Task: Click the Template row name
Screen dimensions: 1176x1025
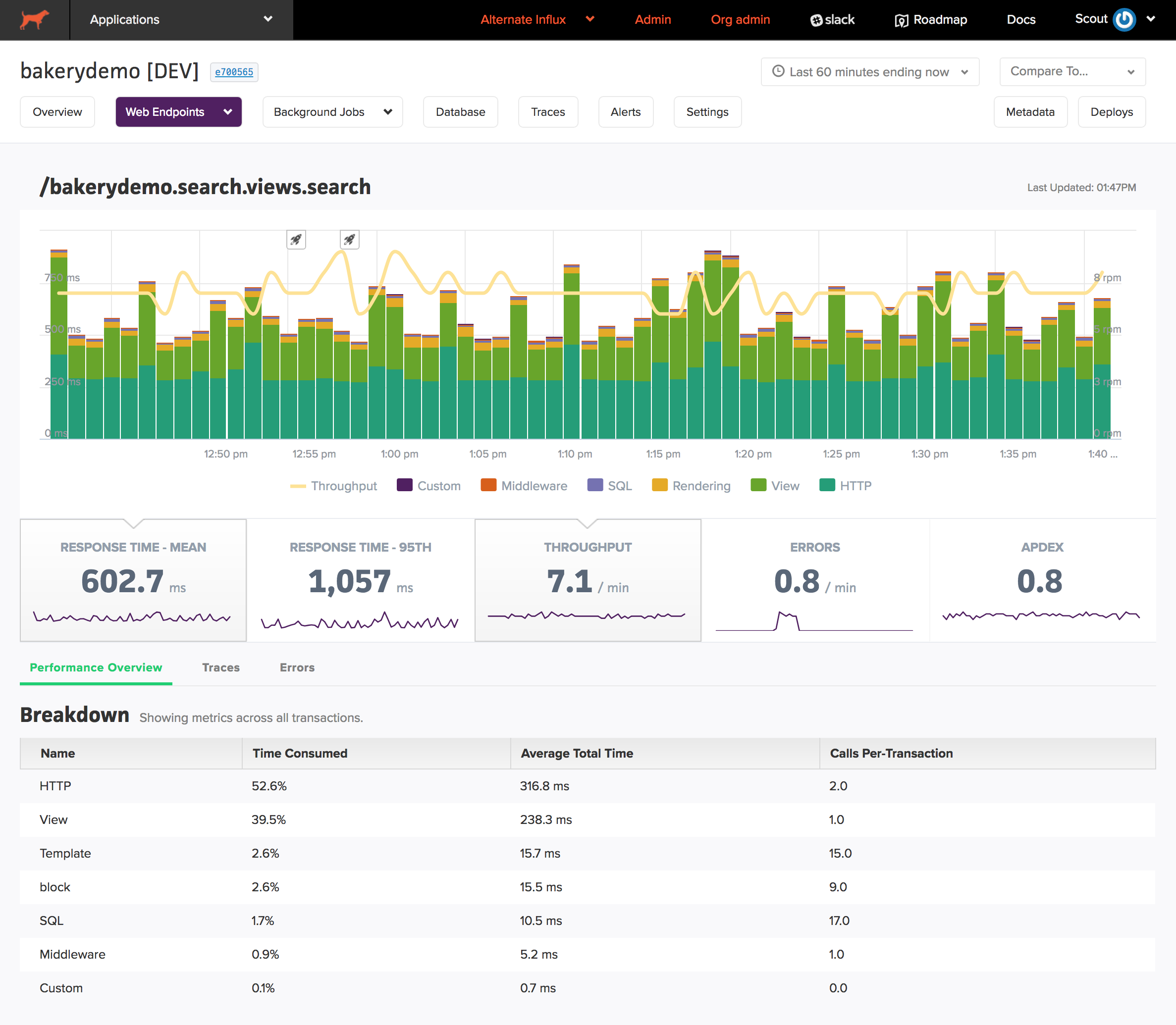Action: 65,853
